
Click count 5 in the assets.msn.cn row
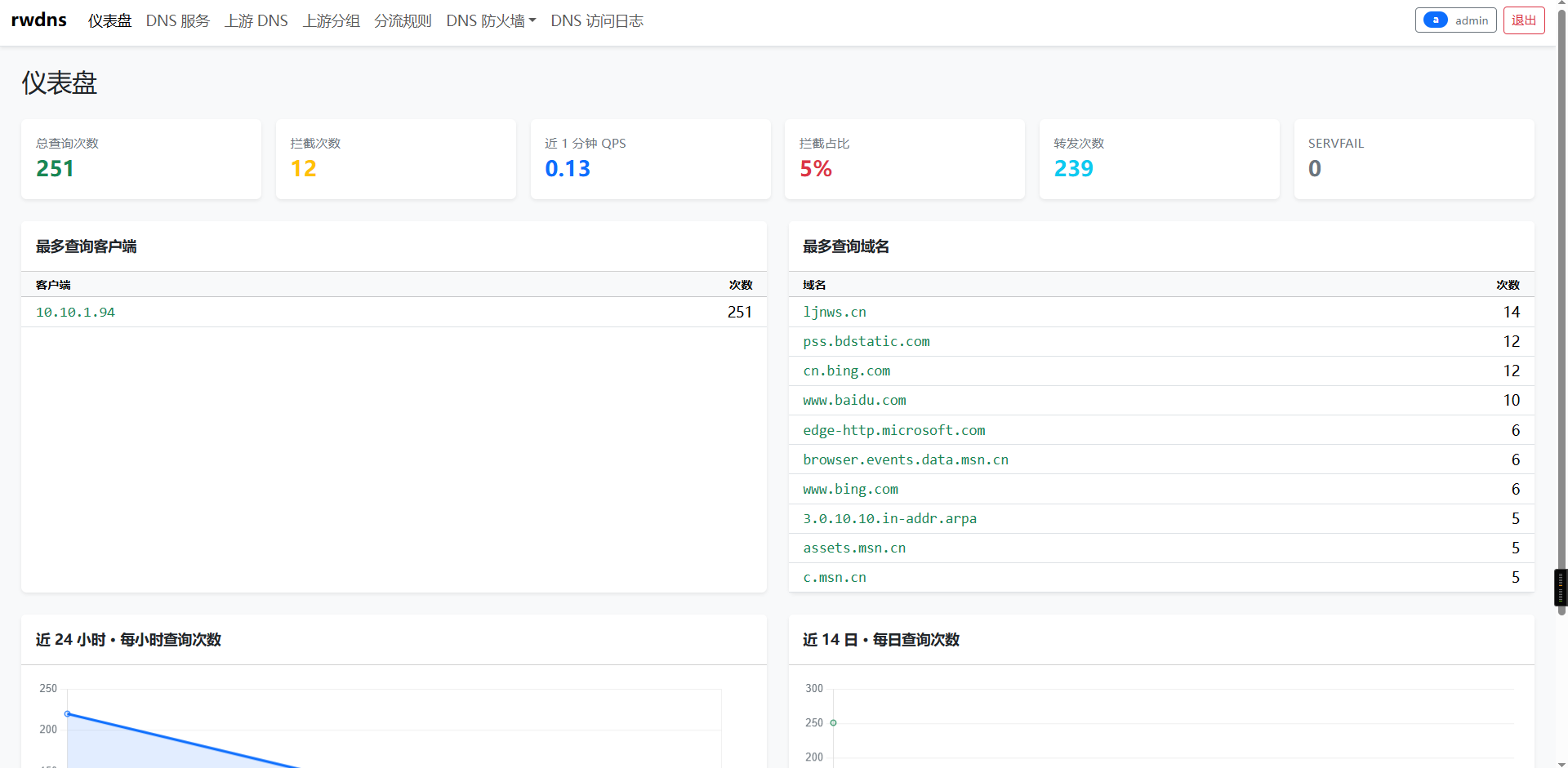[1516, 548]
